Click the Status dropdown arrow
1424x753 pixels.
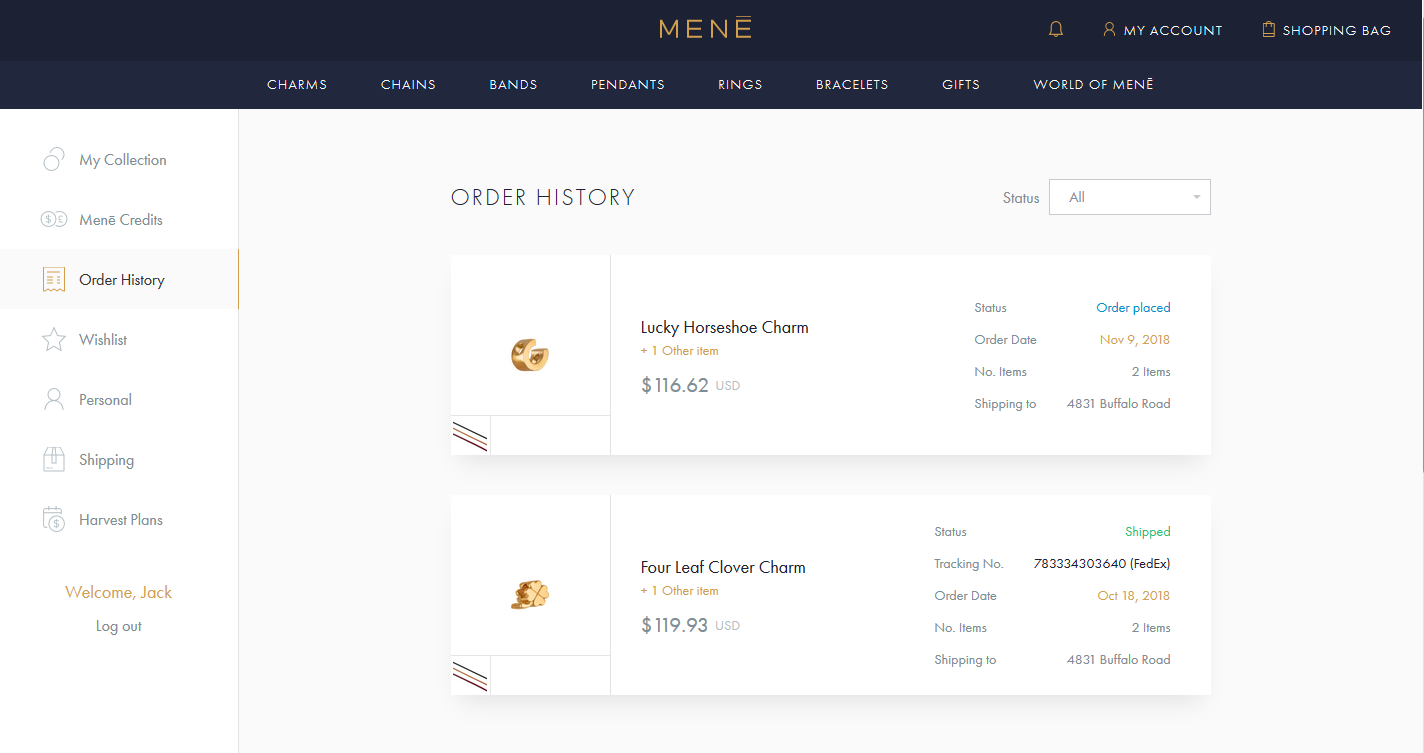(1196, 197)
